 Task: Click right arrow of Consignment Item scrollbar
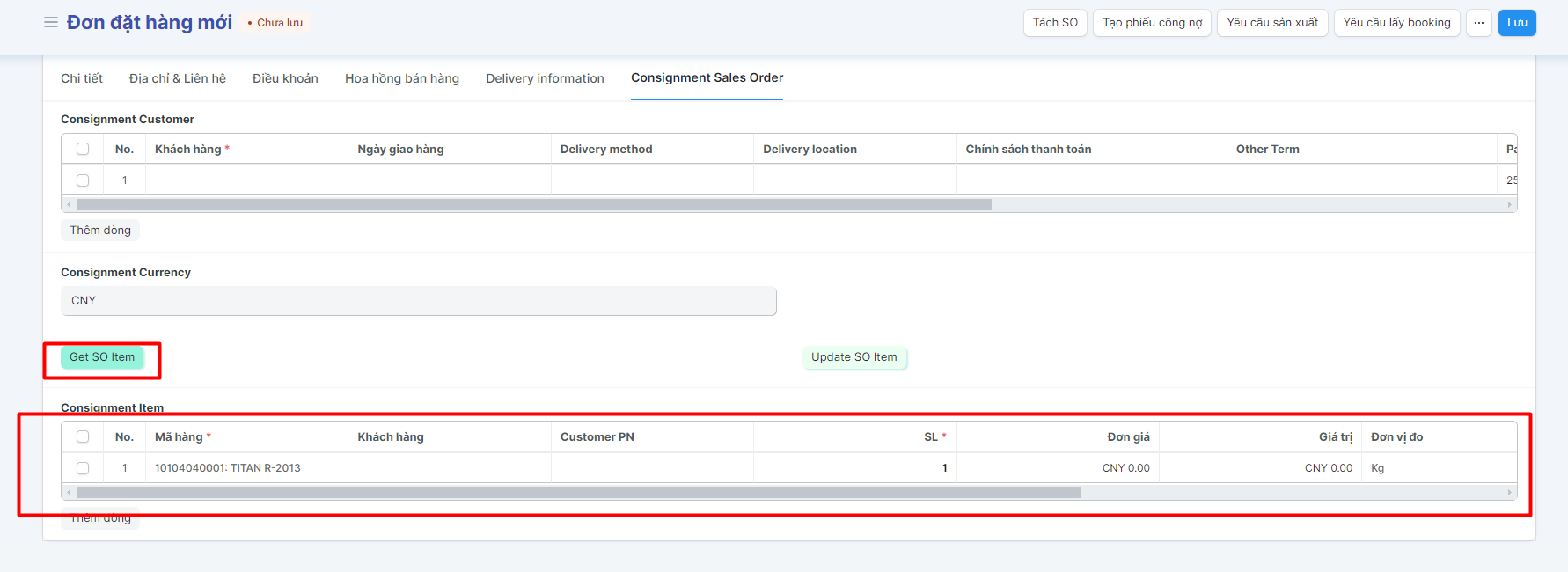tap(1510, 492)
